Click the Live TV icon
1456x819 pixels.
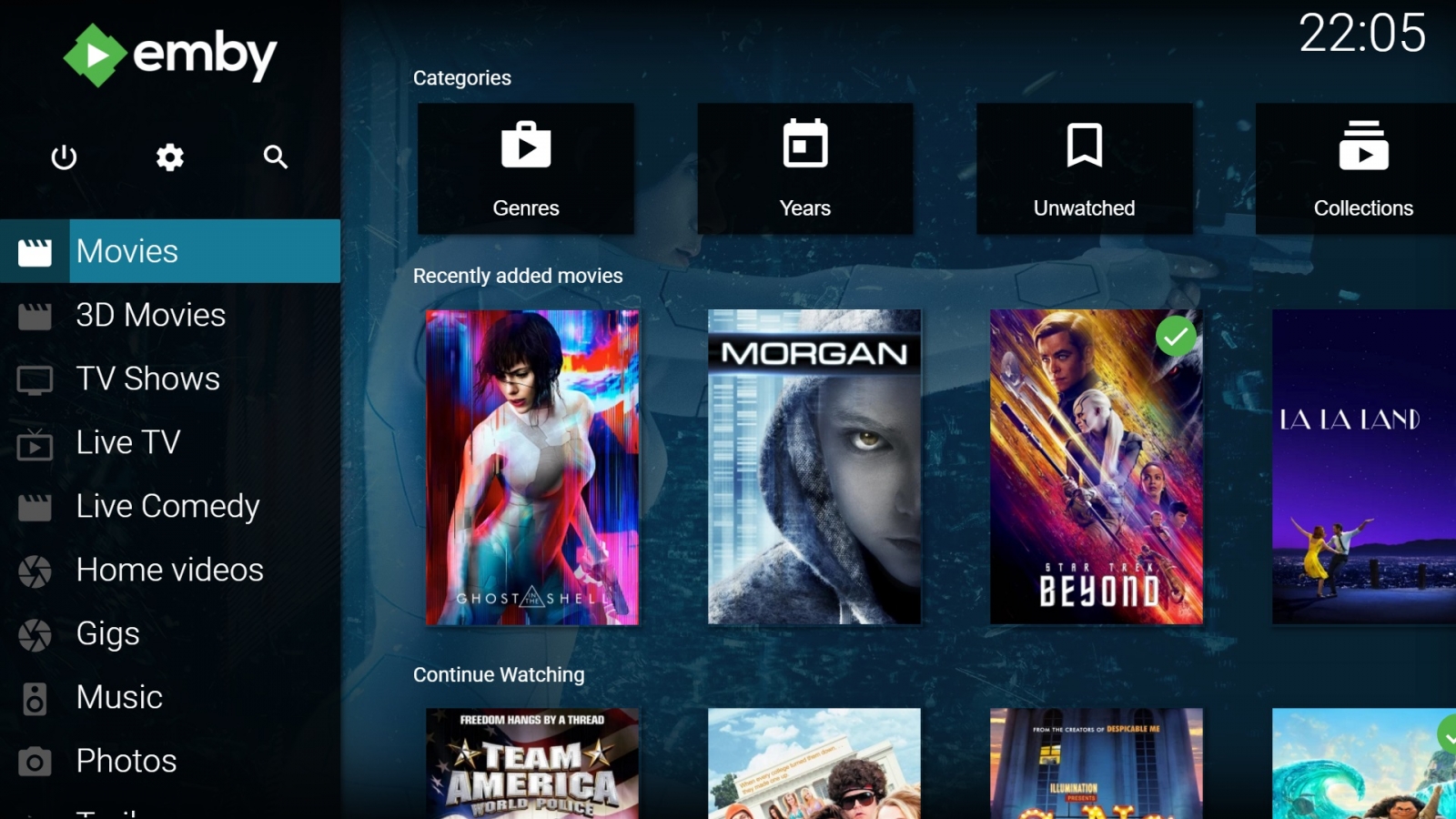[x=35, y=444]
